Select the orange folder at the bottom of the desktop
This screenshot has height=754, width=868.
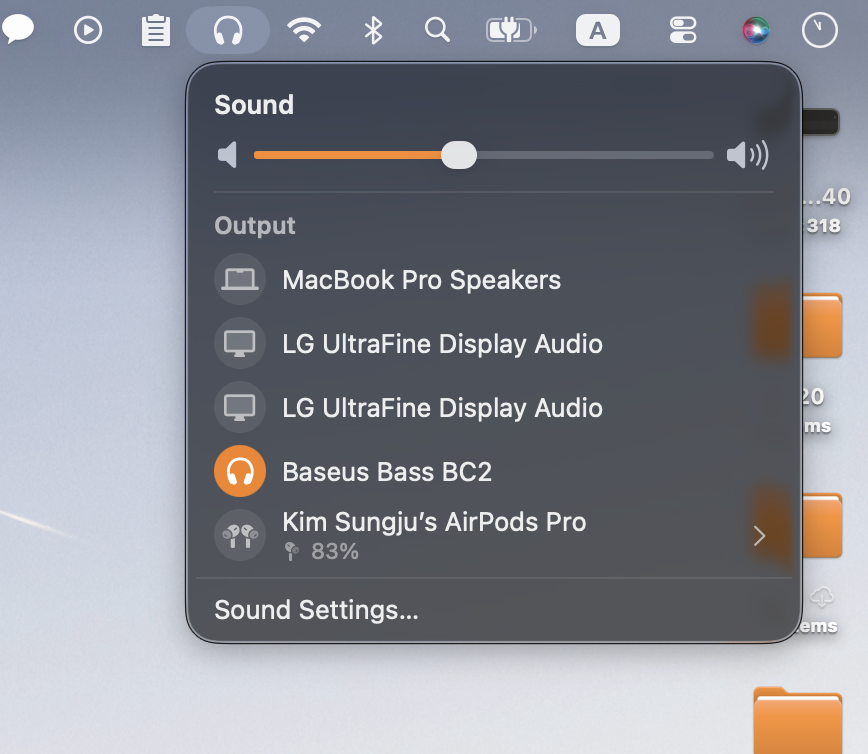(798, 720)
